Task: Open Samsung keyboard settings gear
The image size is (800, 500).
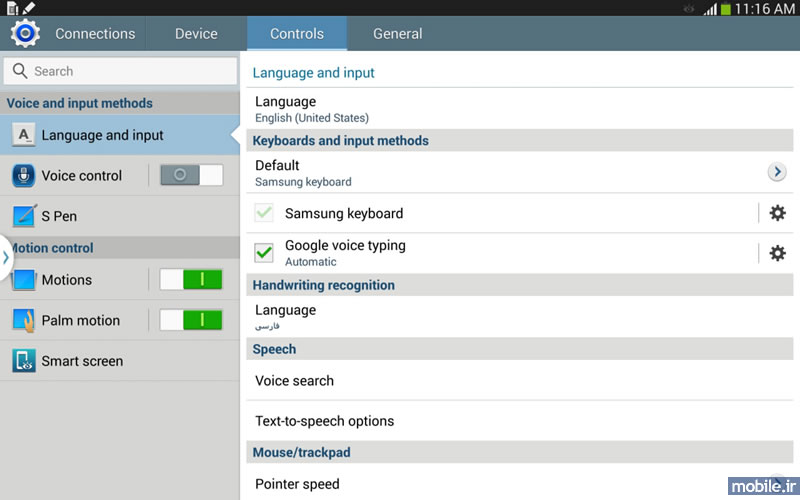Action: click(x=777, y=213)
